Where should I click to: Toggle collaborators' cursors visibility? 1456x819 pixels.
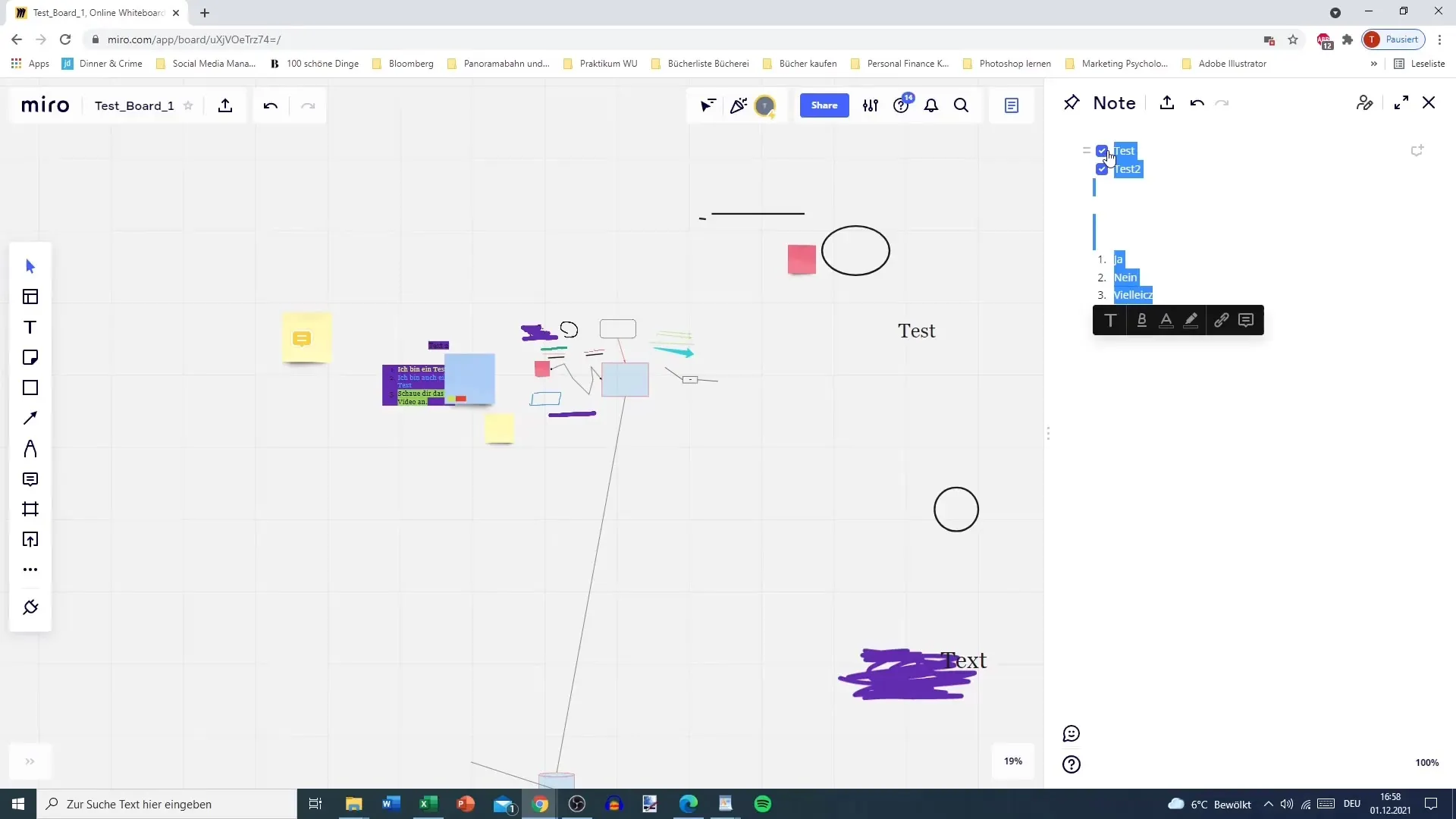point(708,105)
